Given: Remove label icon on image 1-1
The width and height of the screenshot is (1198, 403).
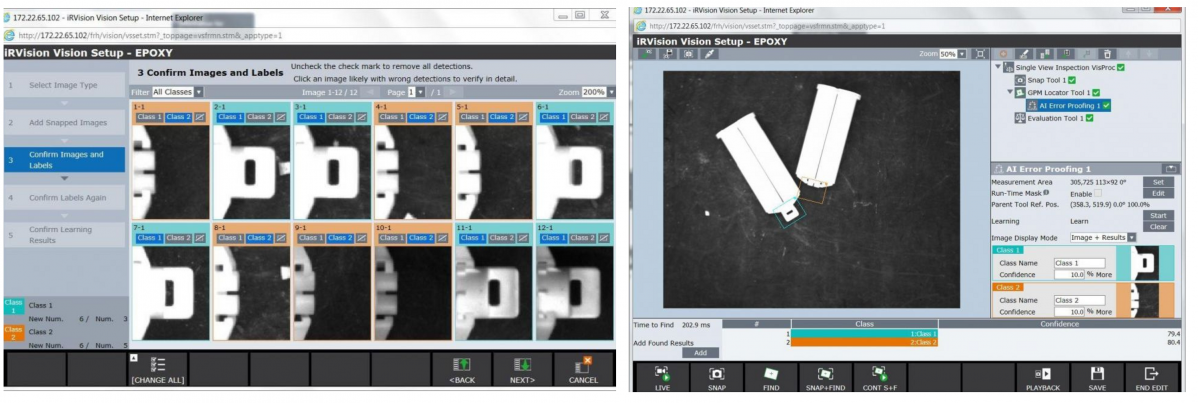Looking at the screenshot, I should [199, 117].
